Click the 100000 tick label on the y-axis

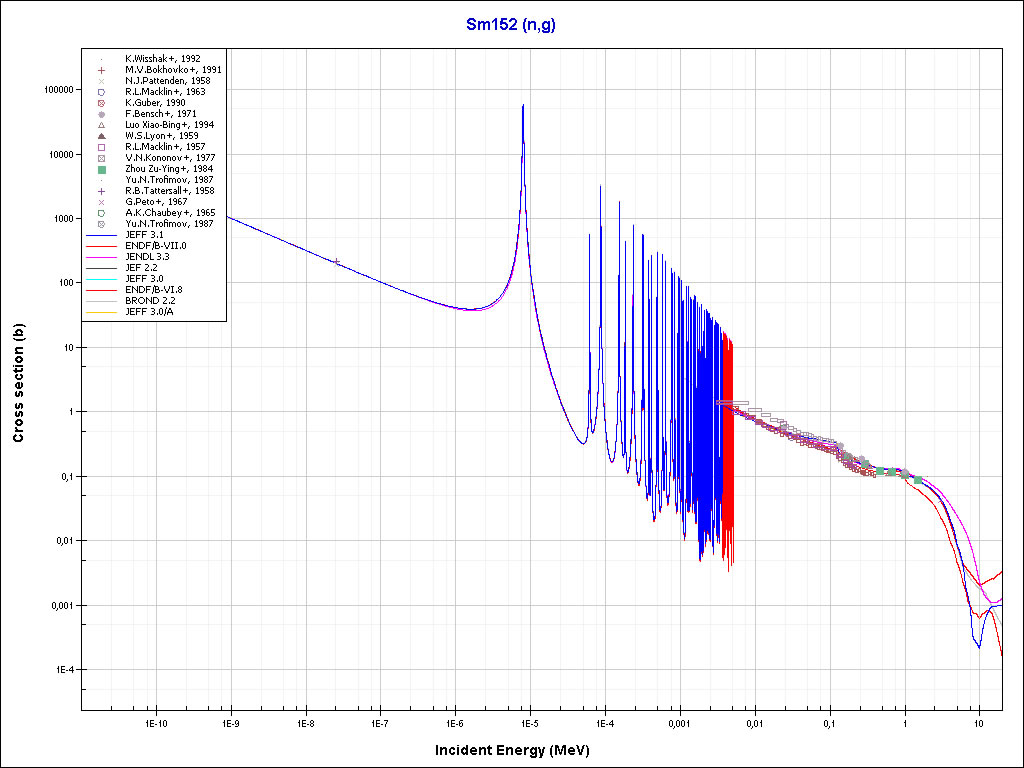point(56,90)
